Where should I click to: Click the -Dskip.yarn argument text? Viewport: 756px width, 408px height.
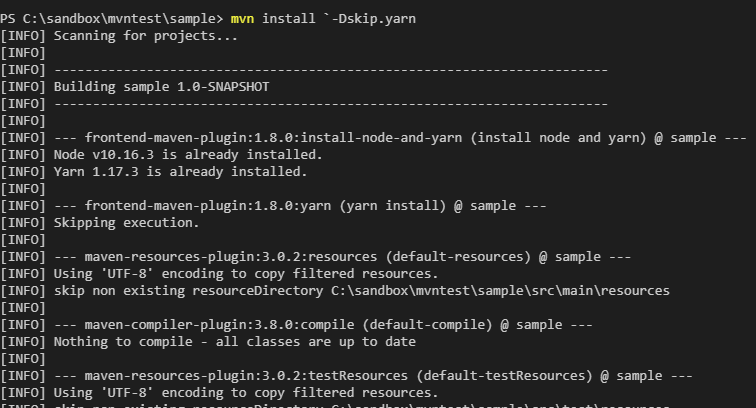(x=373, y=19)
